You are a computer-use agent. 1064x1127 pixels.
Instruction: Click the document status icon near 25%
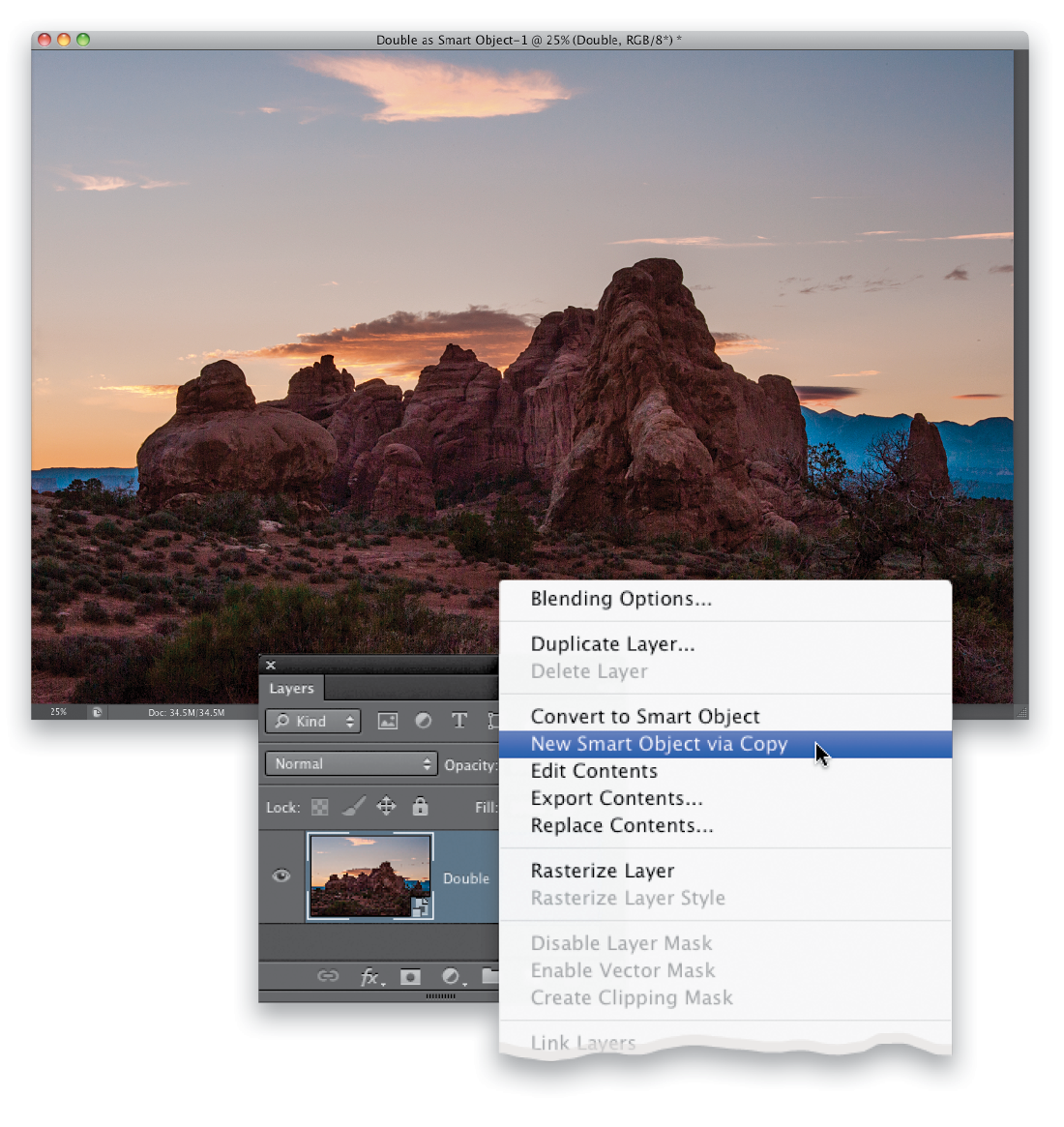97,712
